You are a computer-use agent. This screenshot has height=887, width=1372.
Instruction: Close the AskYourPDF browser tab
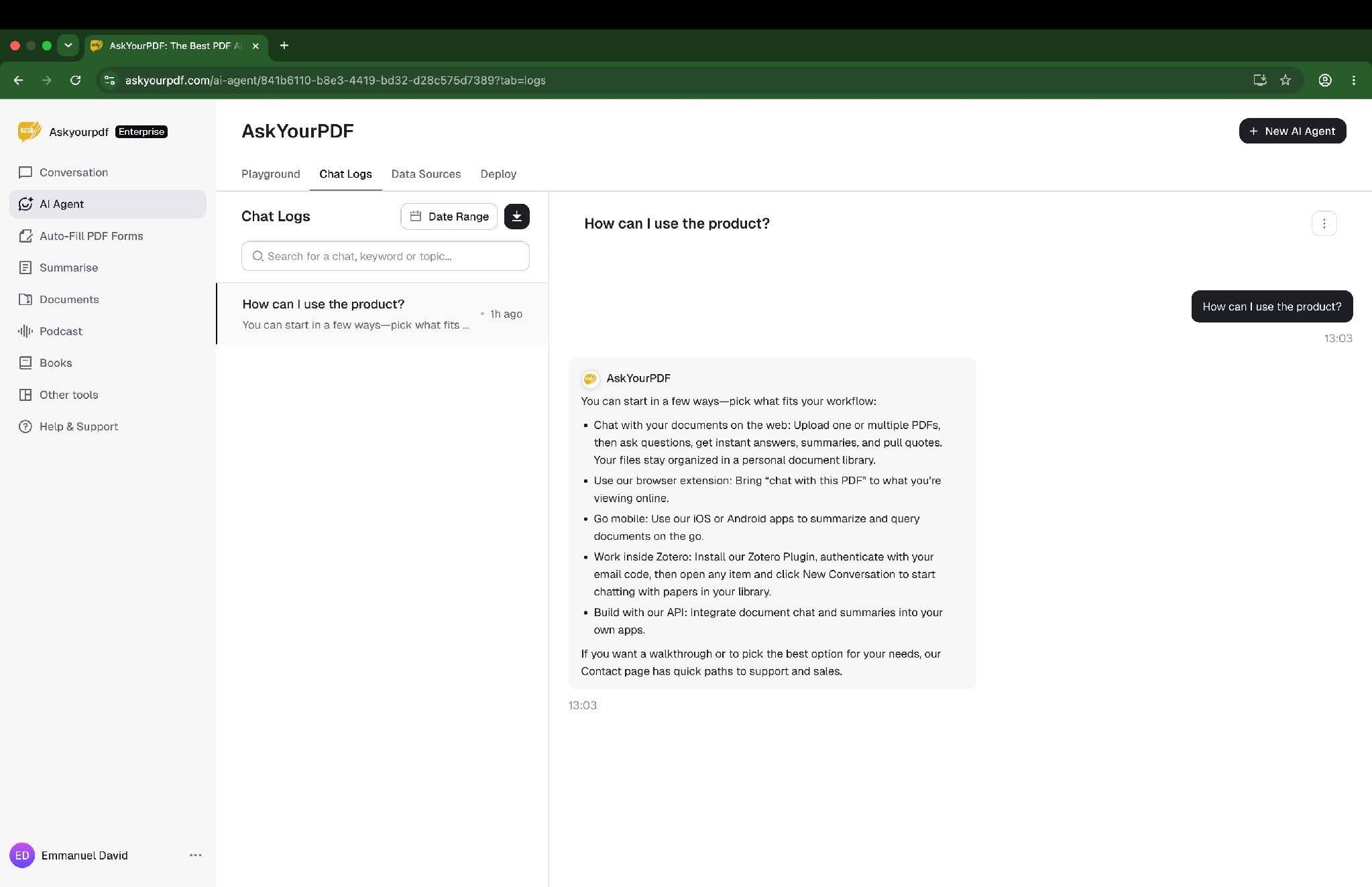(255, 46)
